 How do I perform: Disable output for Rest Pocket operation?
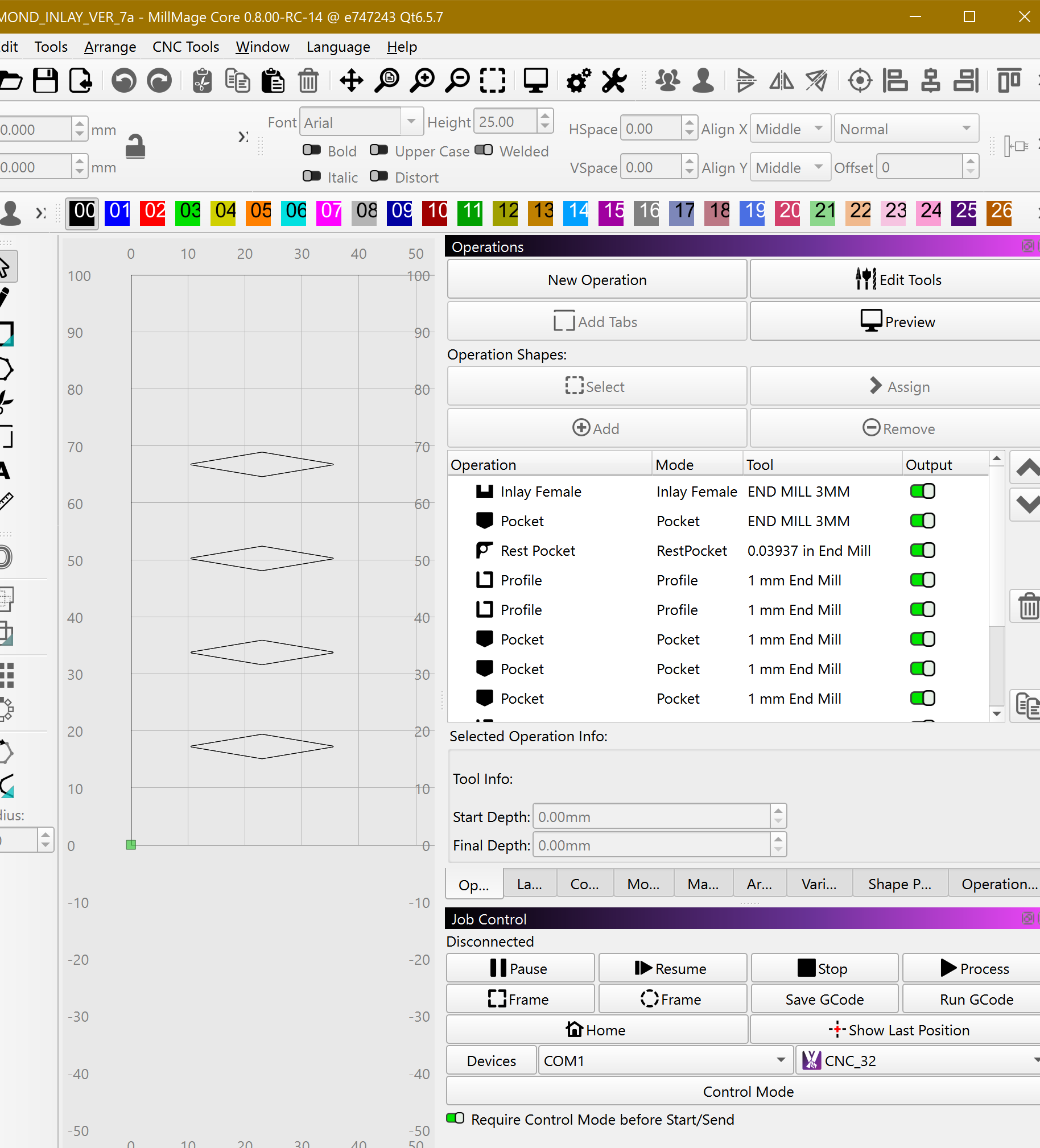(922, 550)
